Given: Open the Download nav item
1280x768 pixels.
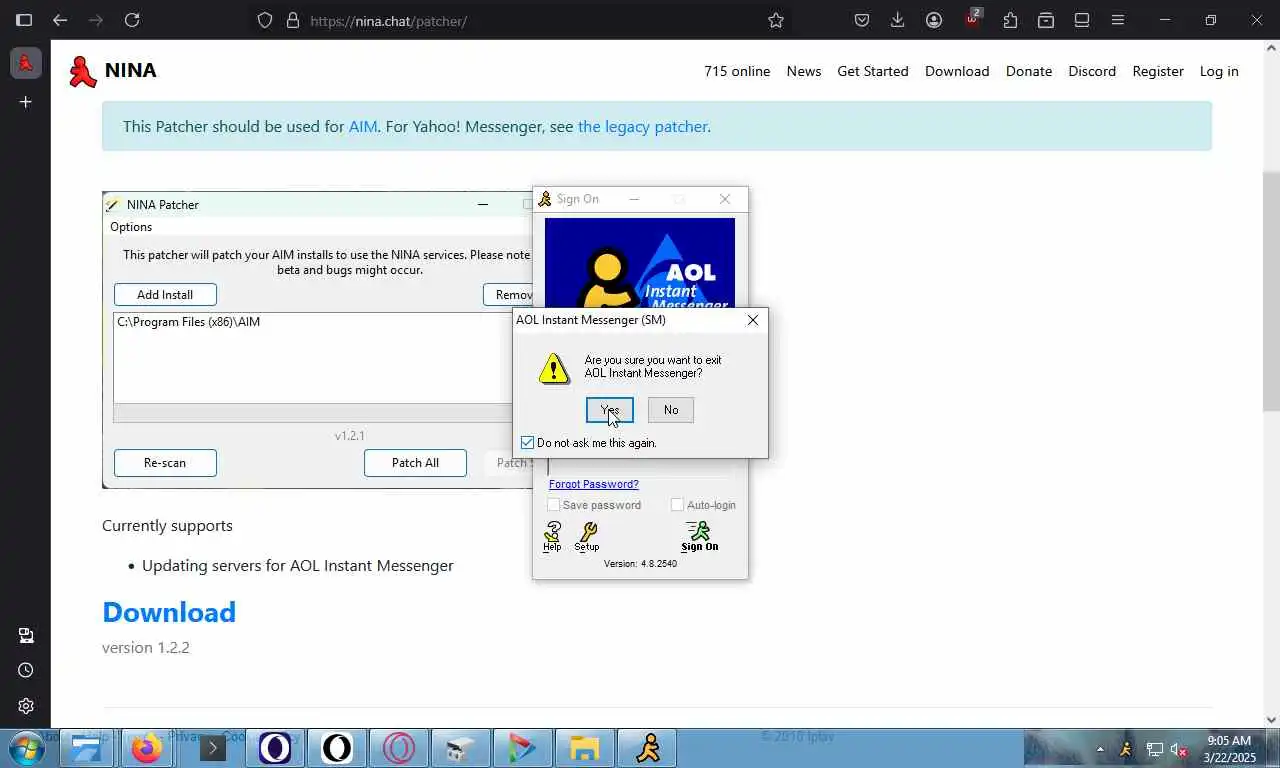Looking at the screenshot, I should [957, 71].
